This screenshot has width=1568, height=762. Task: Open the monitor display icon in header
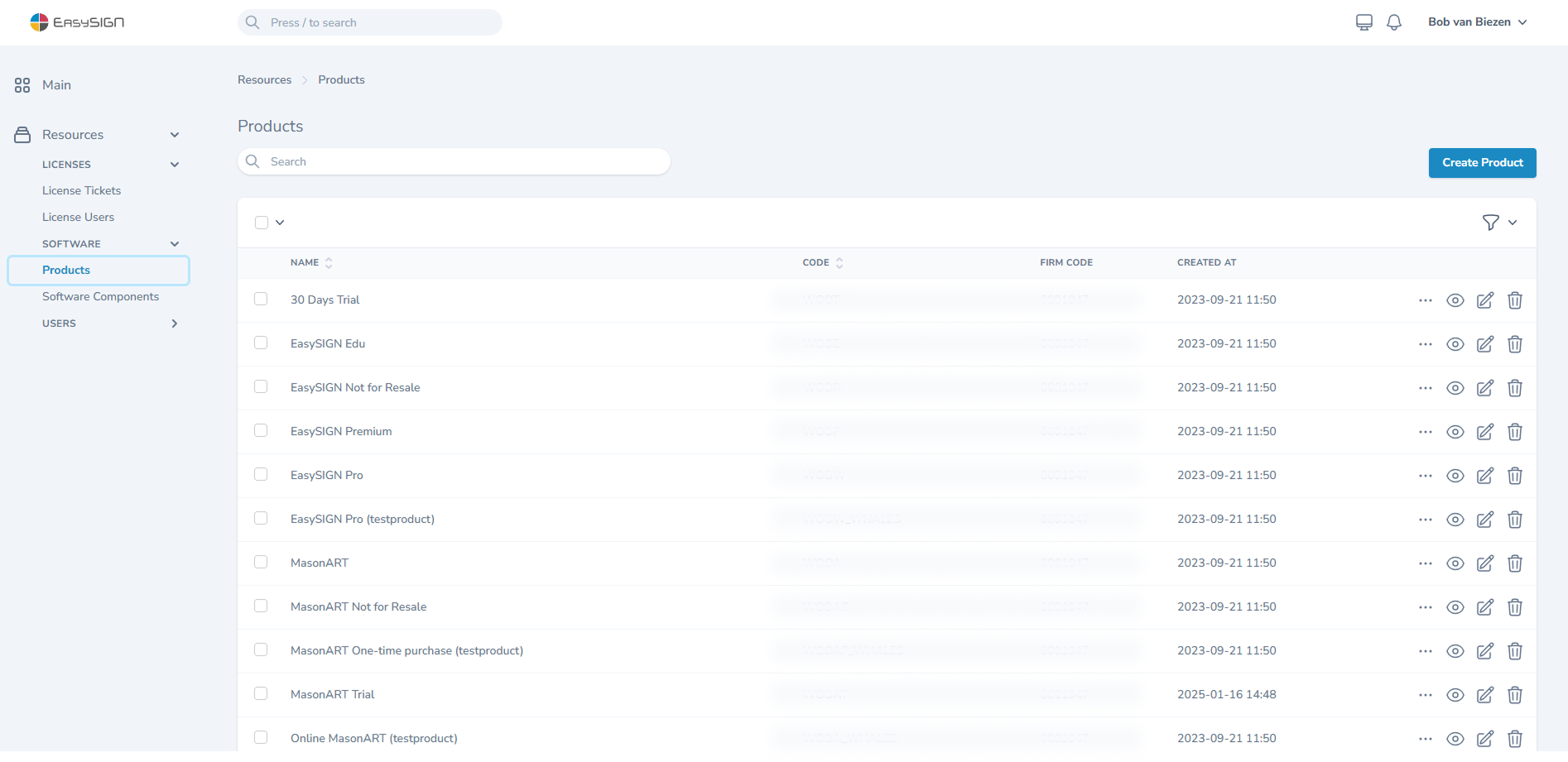click(1364, 22)
